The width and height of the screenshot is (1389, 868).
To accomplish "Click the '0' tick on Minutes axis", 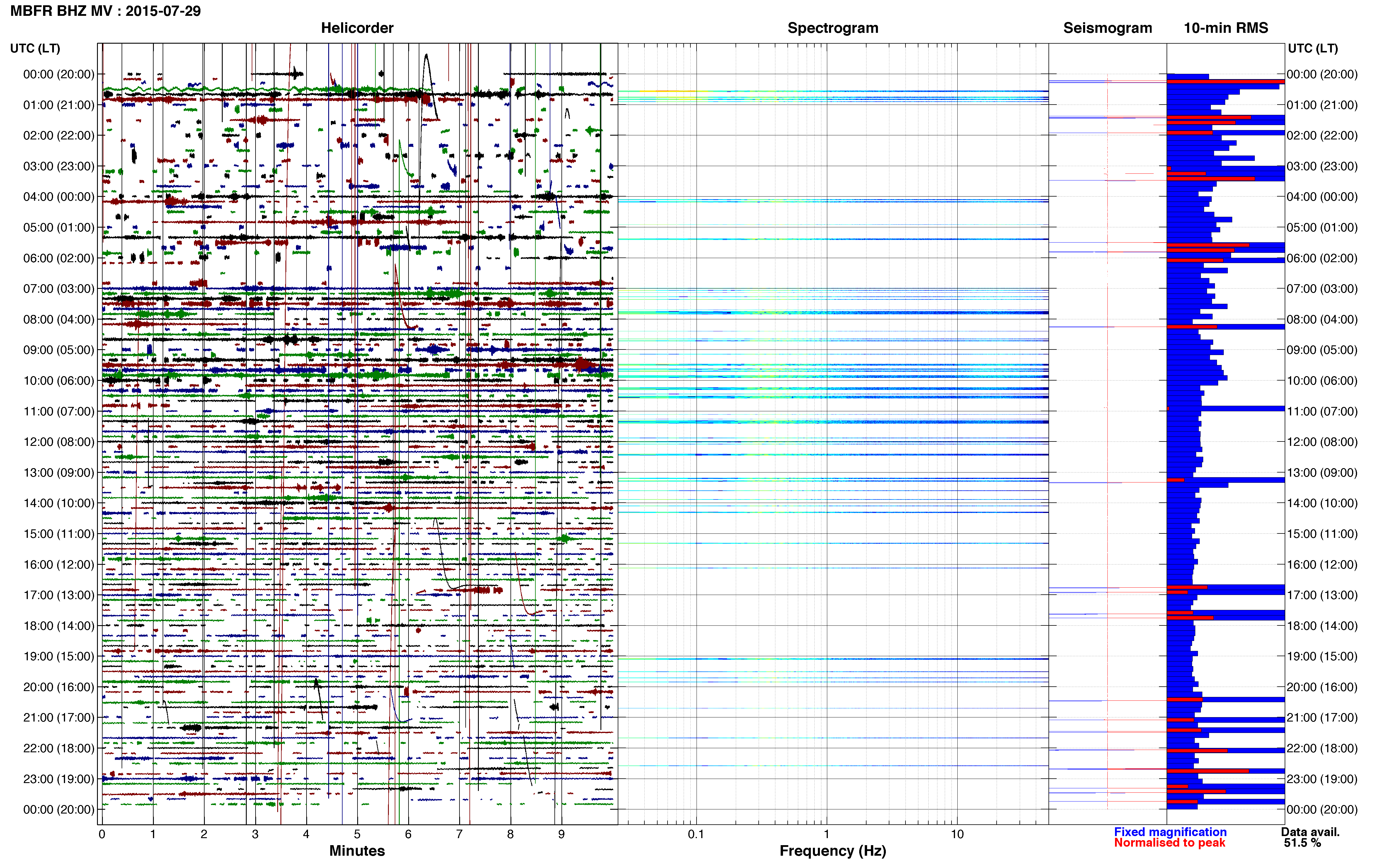I will (102, 834).
